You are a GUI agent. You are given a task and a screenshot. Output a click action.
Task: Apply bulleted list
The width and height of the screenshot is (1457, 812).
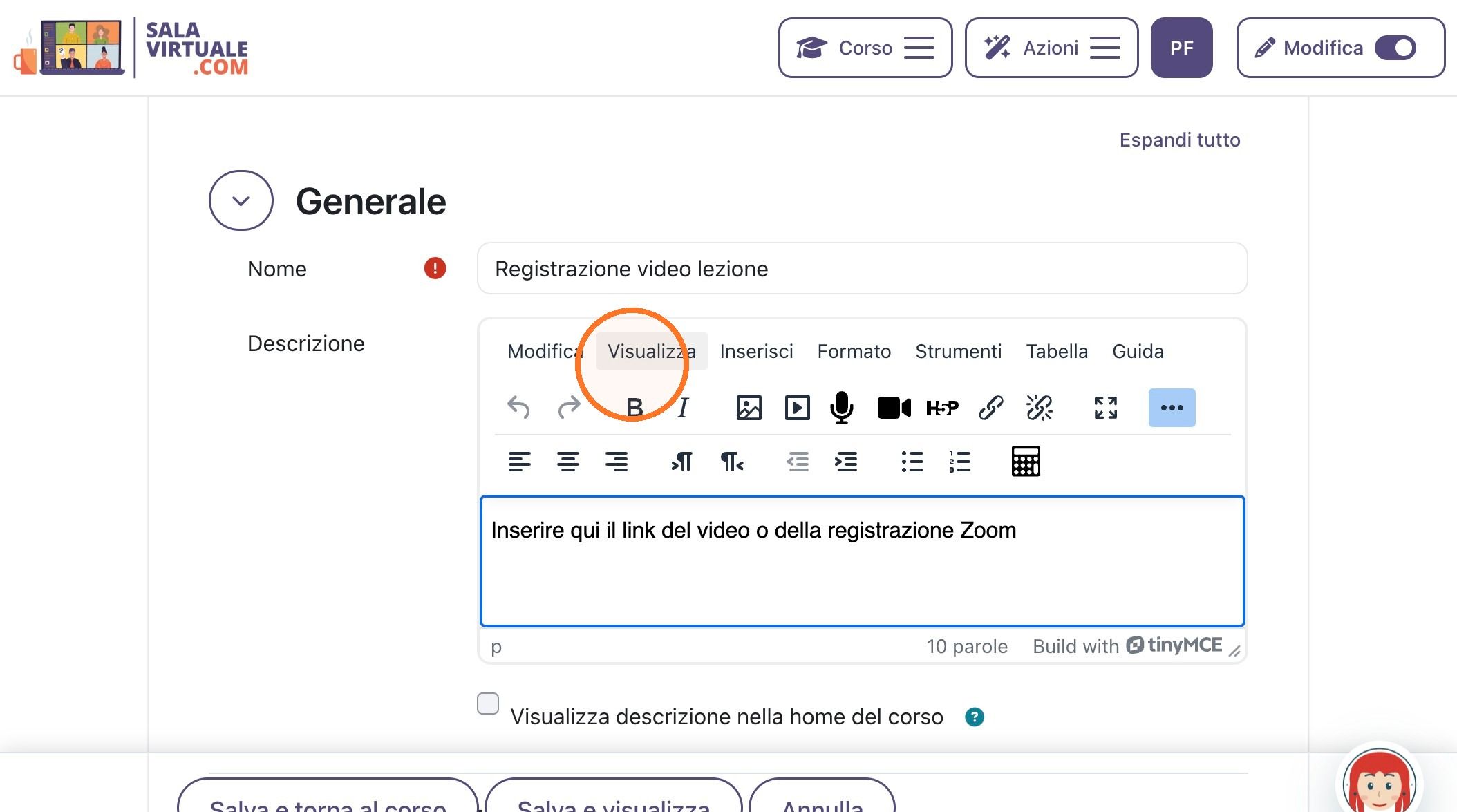tap(912, 462)
